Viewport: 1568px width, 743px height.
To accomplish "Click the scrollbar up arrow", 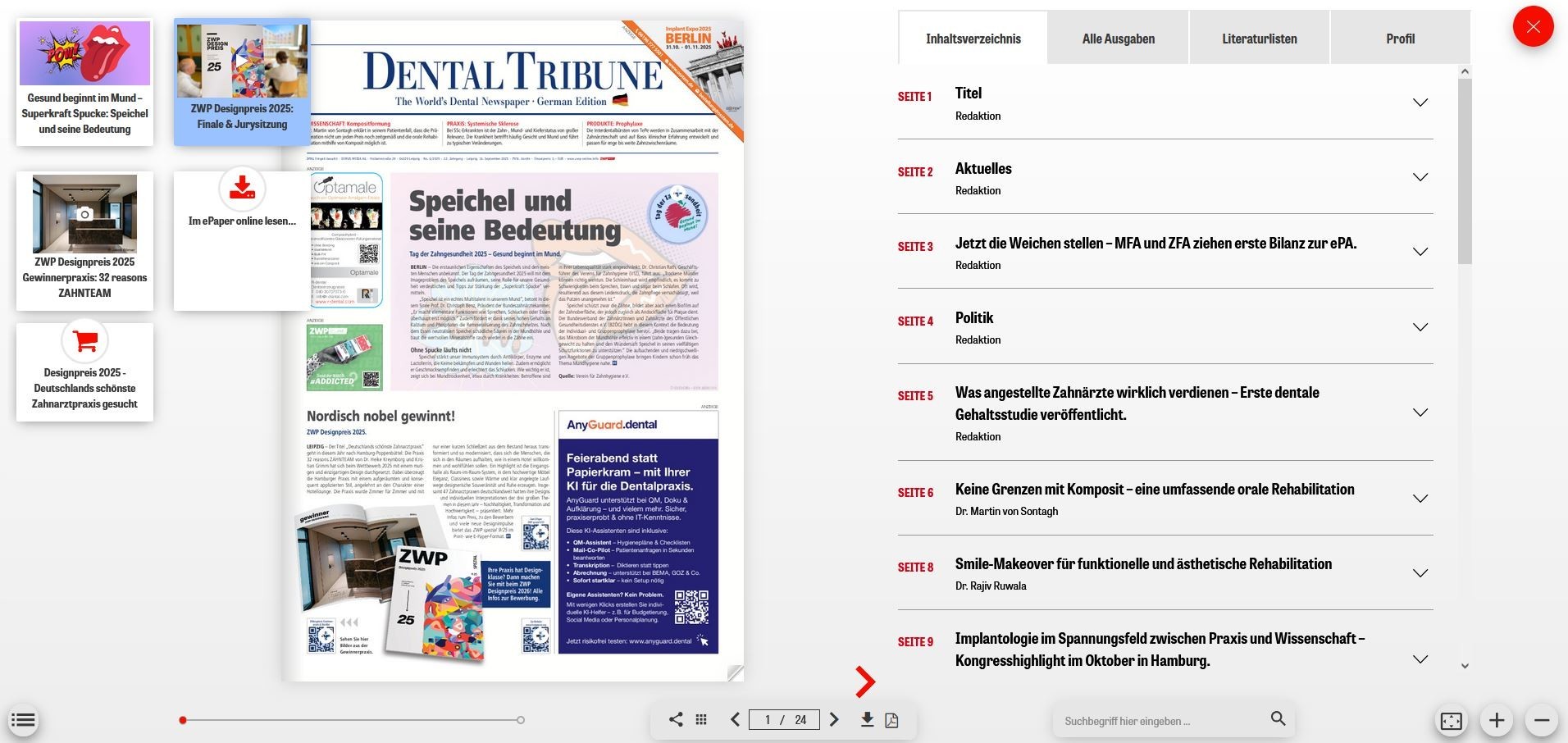I will point(1465,72).
